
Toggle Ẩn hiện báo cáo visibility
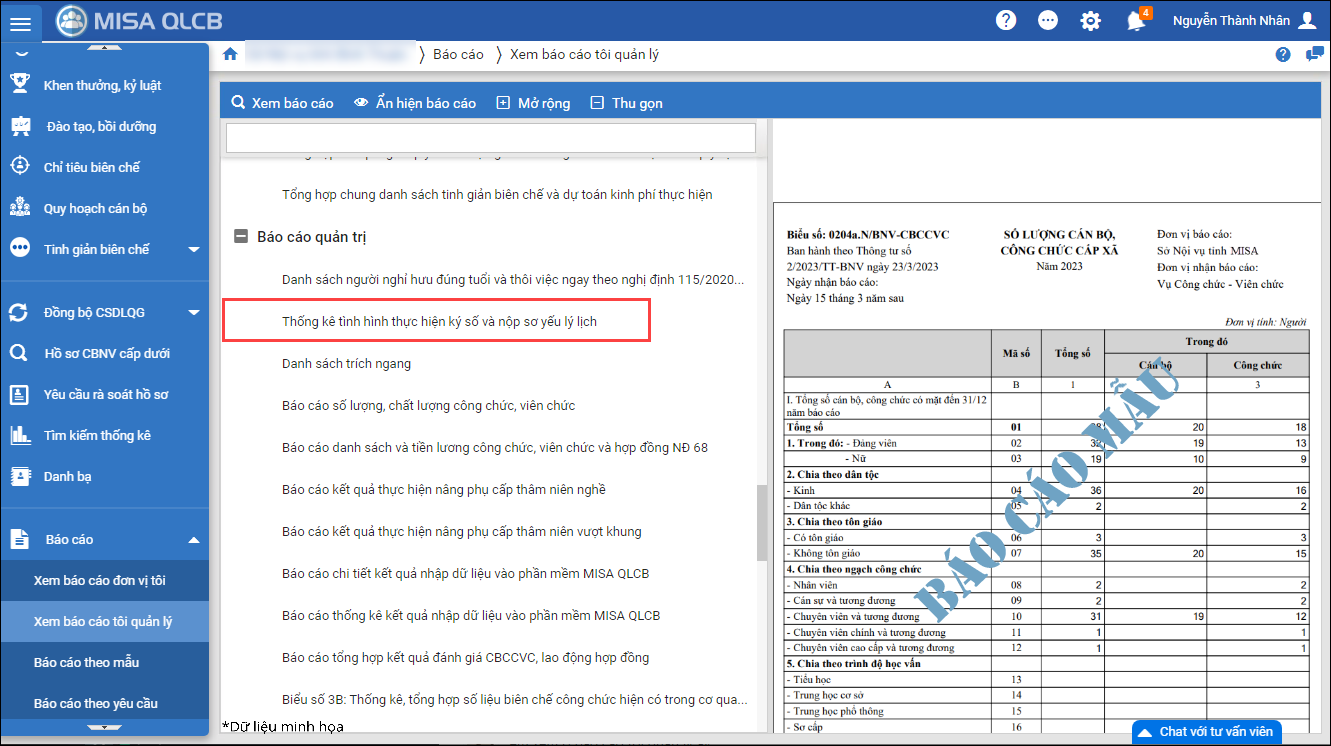pyautogui.click(x=415, y=103)
